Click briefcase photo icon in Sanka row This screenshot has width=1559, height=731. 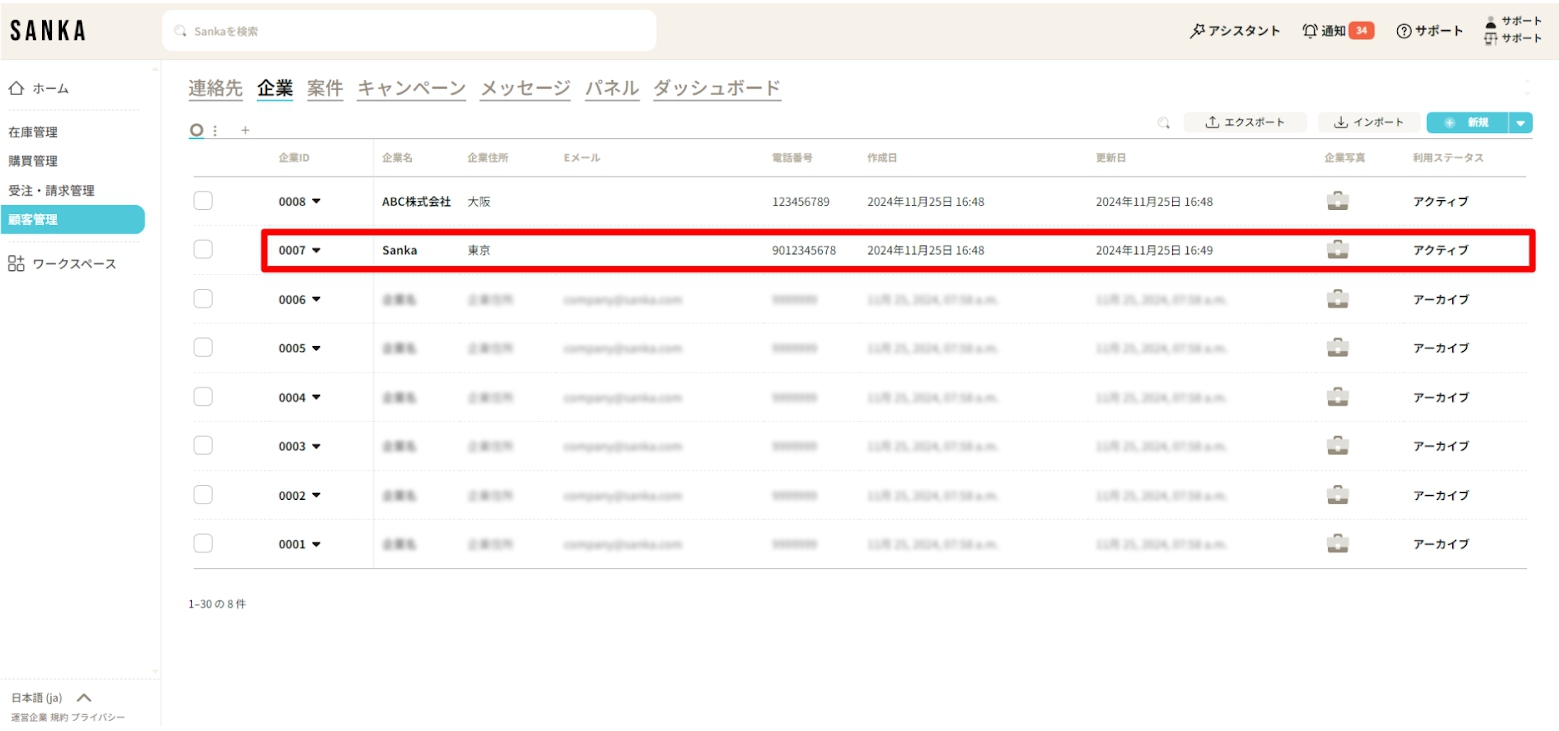pos(1337,250)
